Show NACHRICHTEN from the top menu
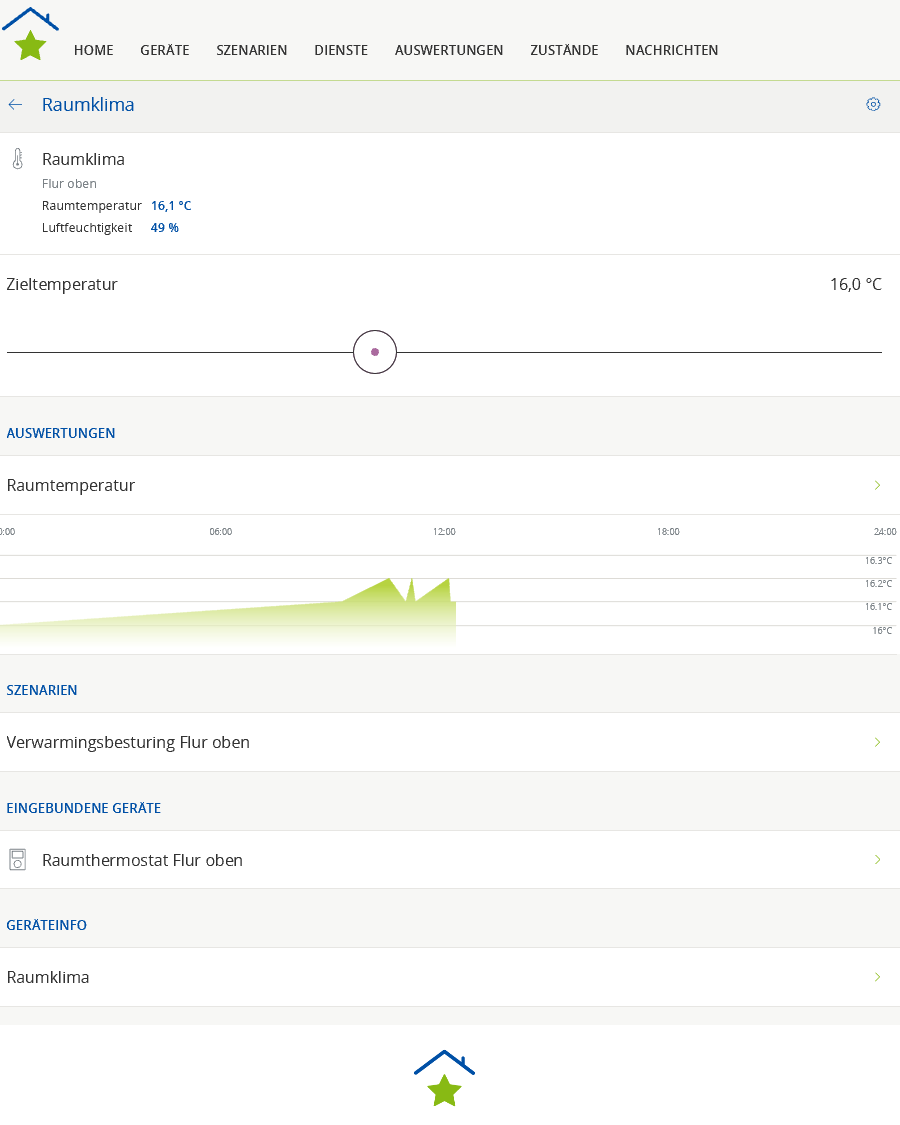900x1125 pixels. (672, 50)
